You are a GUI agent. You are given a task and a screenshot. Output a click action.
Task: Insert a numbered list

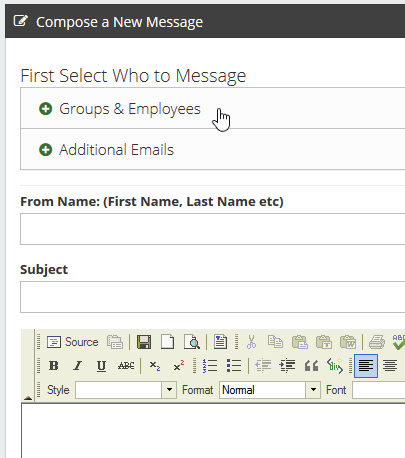[210, 366]
